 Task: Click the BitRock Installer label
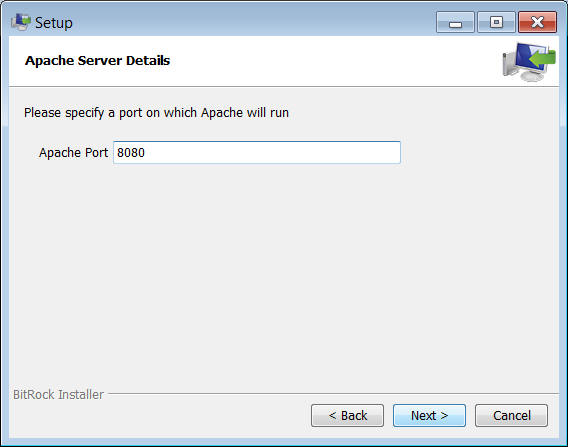(58, 394)
